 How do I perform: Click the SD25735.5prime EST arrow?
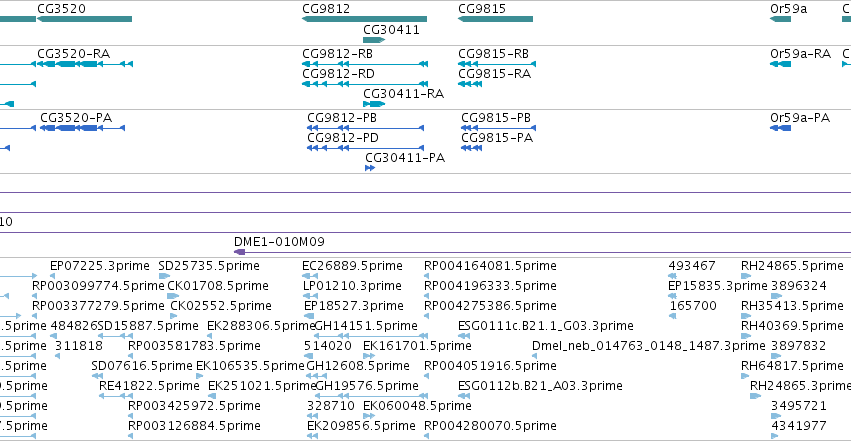pos(164,276)
